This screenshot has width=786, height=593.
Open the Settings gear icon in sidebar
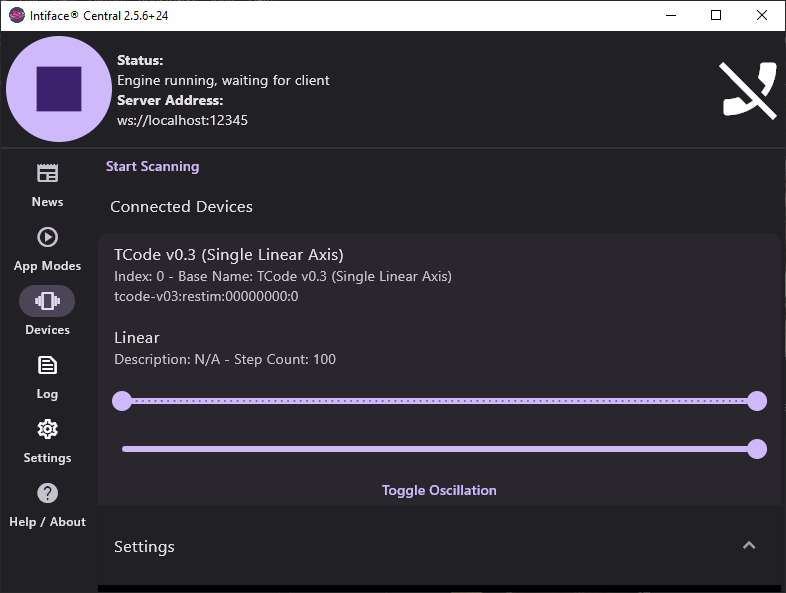coord(47,429)
